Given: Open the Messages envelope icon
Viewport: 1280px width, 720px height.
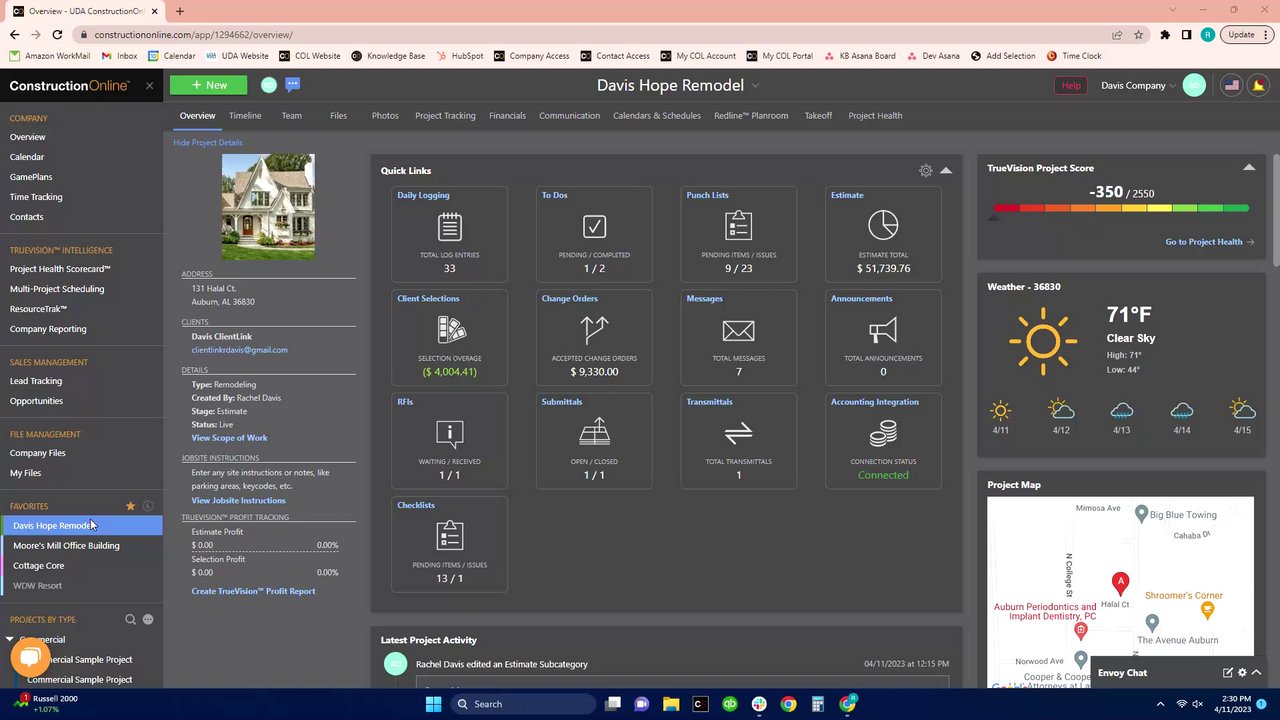Looking at the screenshot, I should pos(738,330).
